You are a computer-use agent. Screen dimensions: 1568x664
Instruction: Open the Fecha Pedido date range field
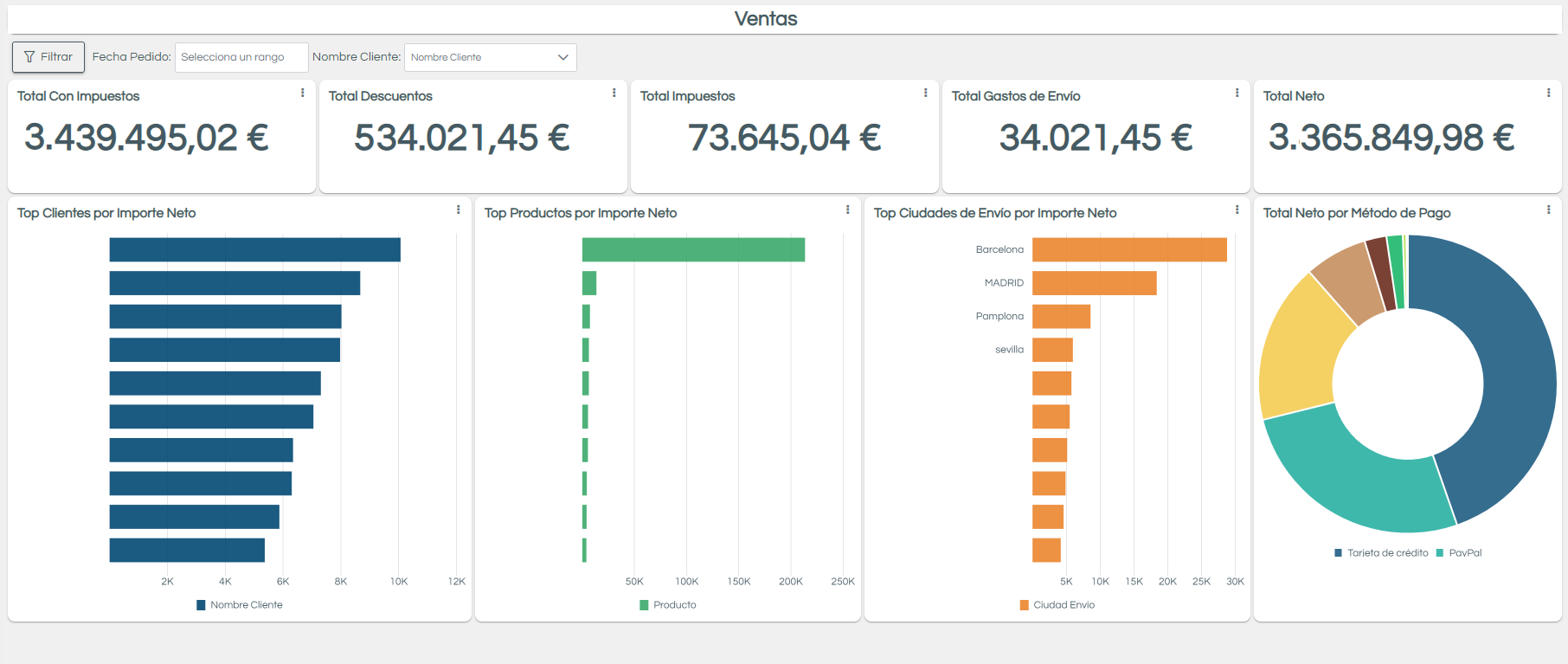241,57
